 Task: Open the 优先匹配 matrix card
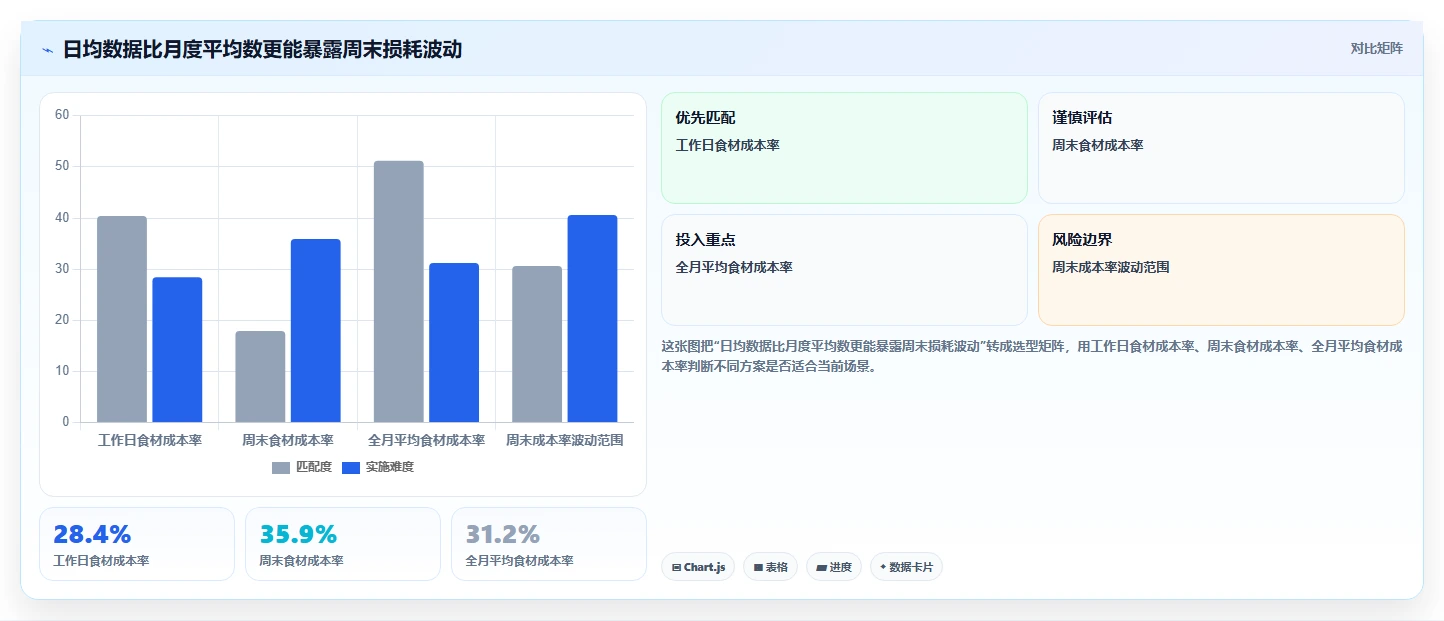[844, 148]
